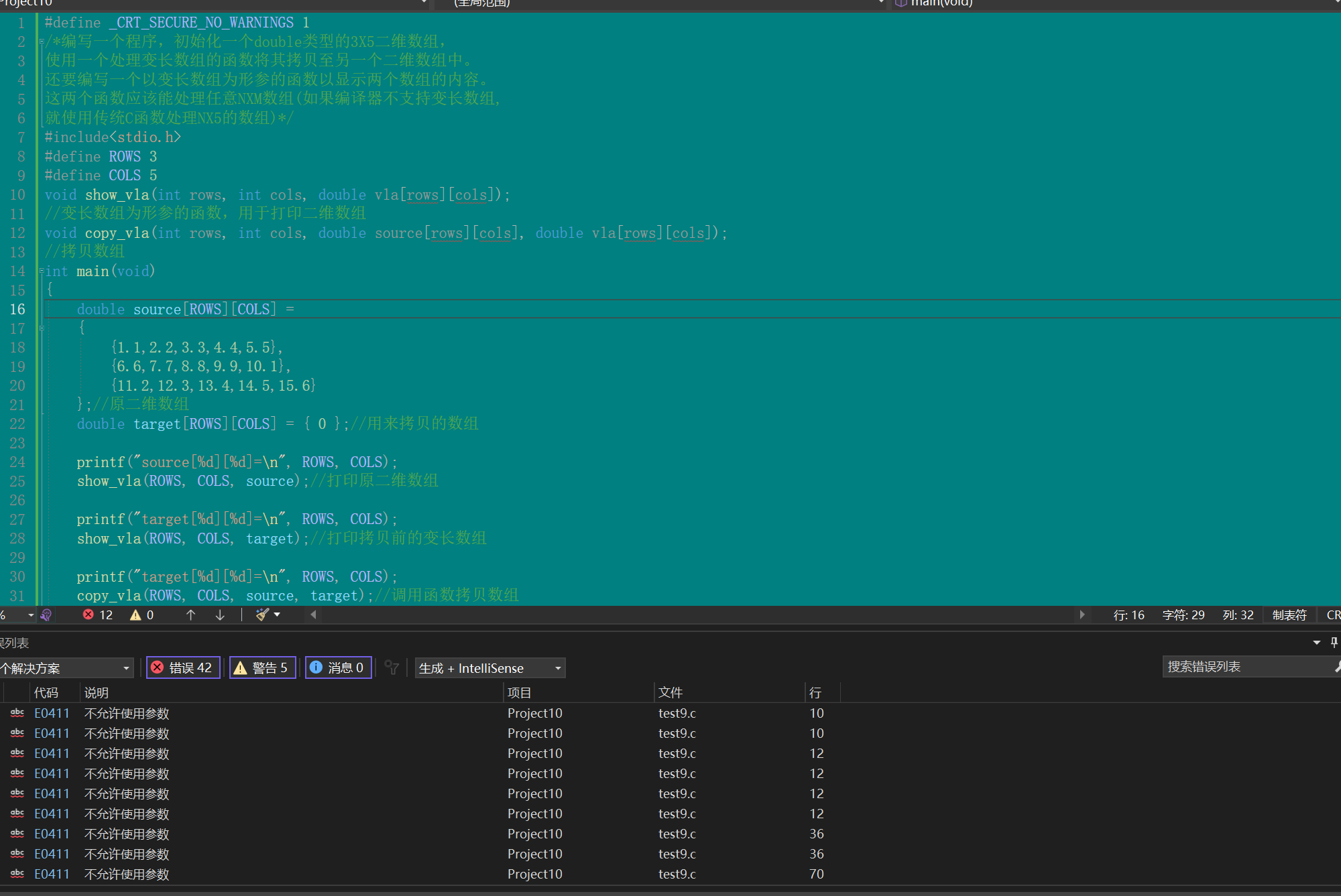Click the ROWS macro definition on line 8
Image resolution: width=1341 pixels, height=896 pixels.
pyautogui.click(x=101, y=157)
